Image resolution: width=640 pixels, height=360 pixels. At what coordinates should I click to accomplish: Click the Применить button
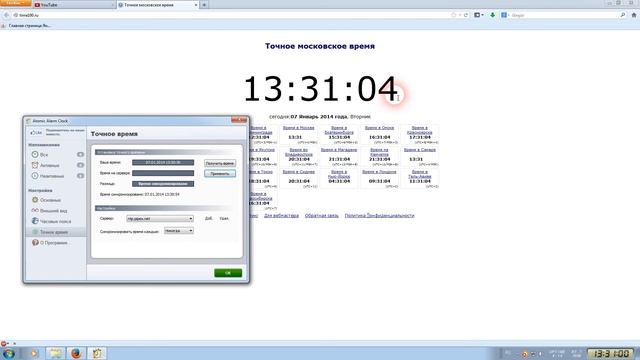tap(220, 174)
